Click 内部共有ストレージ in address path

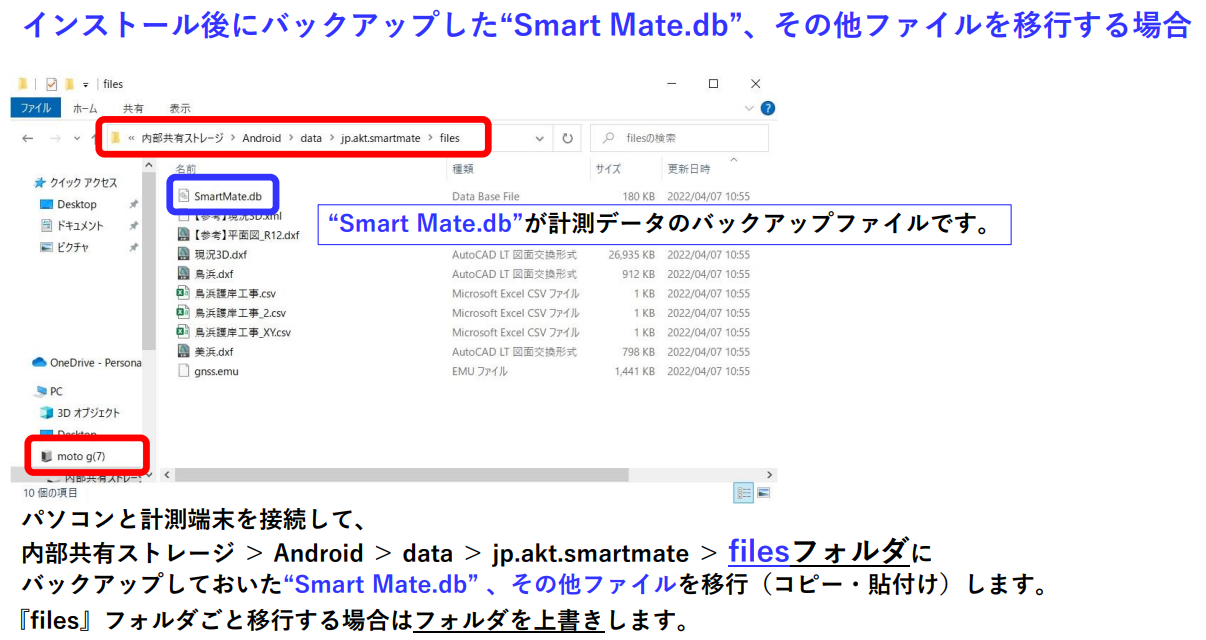click(182, 138)
